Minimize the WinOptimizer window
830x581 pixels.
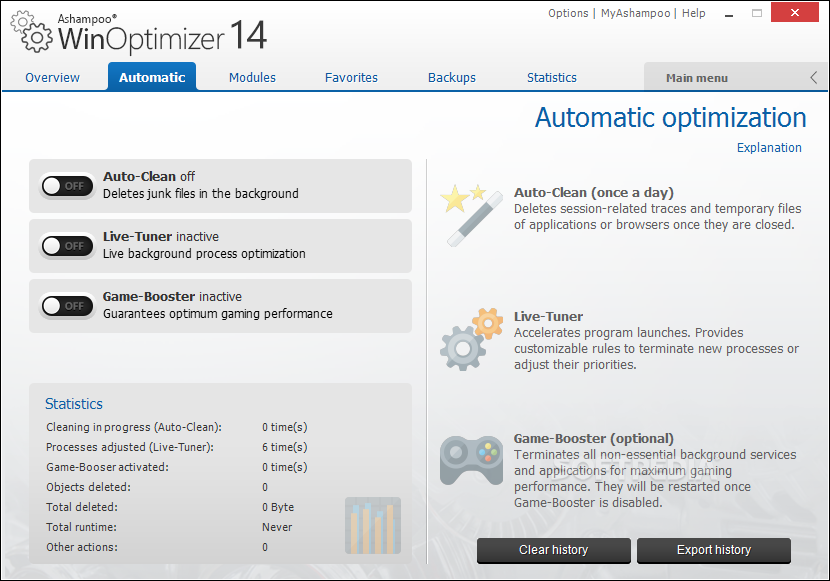click(x=729, y=13)
